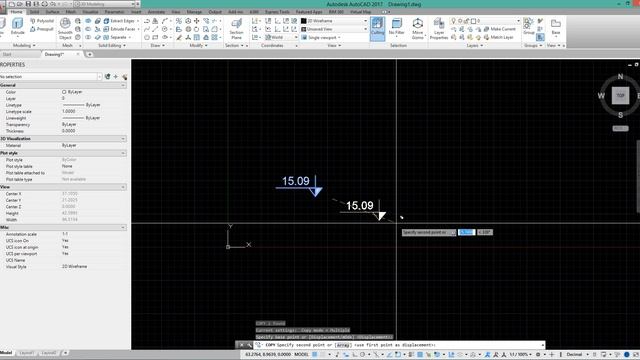Click the New drawing icon in title bar
This screenshot has height=360, width=640.
tap(12, 4)
